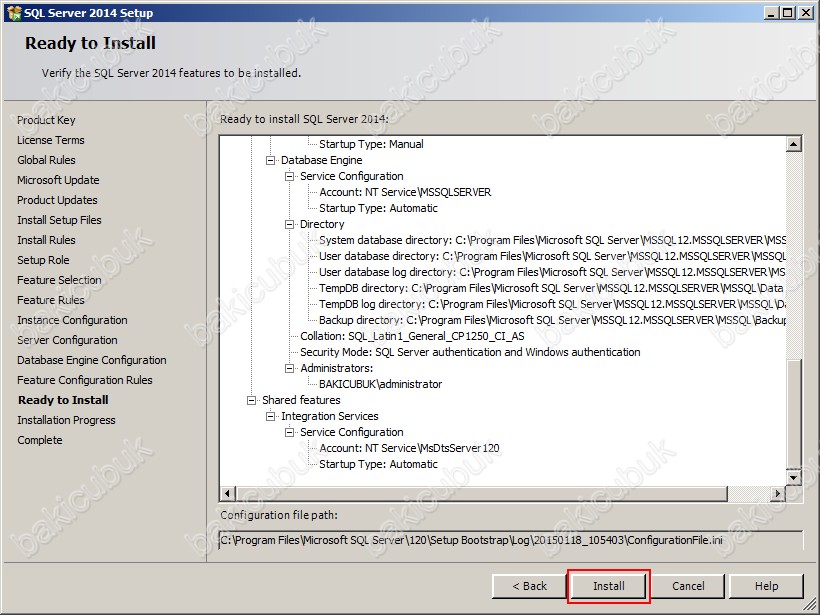
Task: Select the Shared features tree label
Action: pos(301,400)
